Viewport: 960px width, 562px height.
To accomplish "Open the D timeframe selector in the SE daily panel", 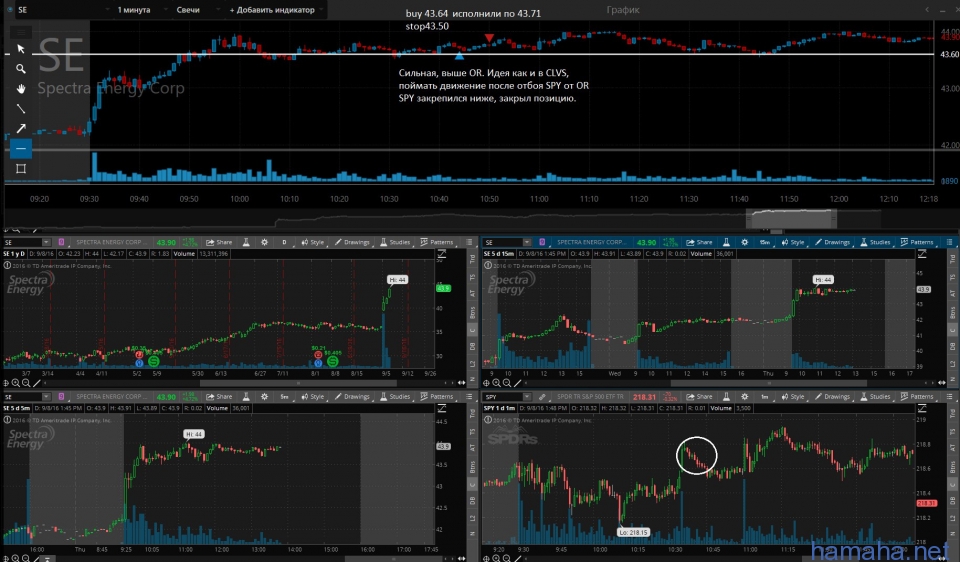I will pyautogui.click(x=284, y=242).
